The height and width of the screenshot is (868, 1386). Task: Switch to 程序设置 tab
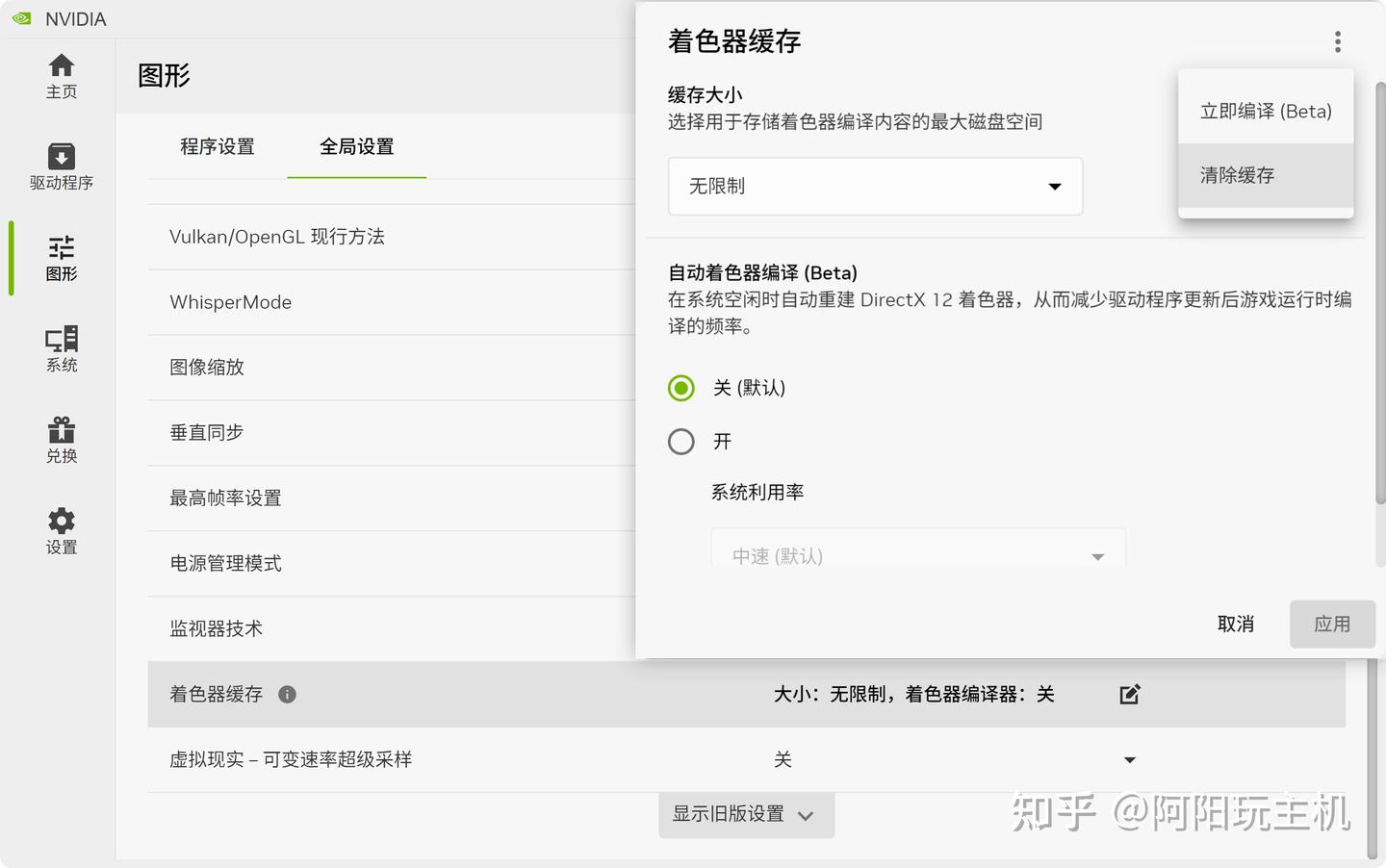pyautogui.click(x=218, y=146)
